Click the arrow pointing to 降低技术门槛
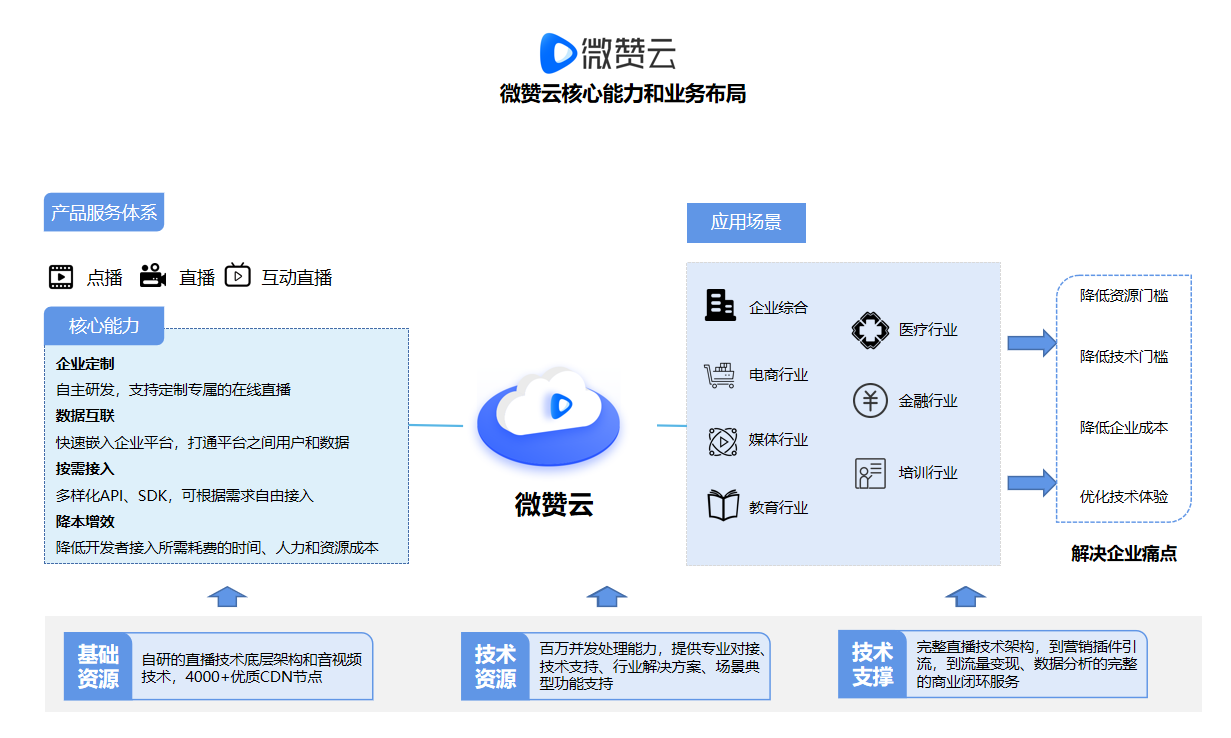 [1032, 343]
